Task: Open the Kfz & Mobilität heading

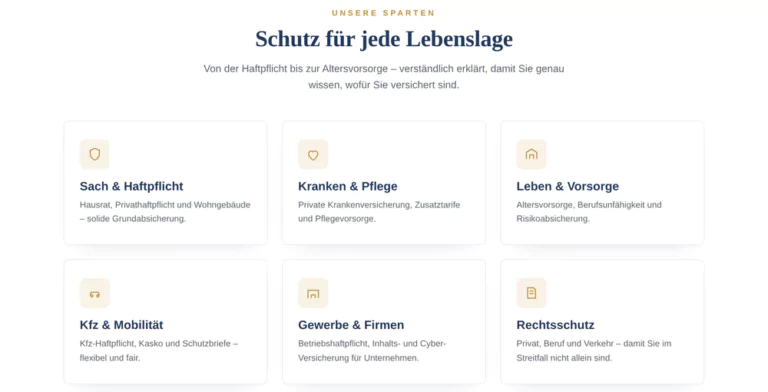Action: [x=121, y=325]
